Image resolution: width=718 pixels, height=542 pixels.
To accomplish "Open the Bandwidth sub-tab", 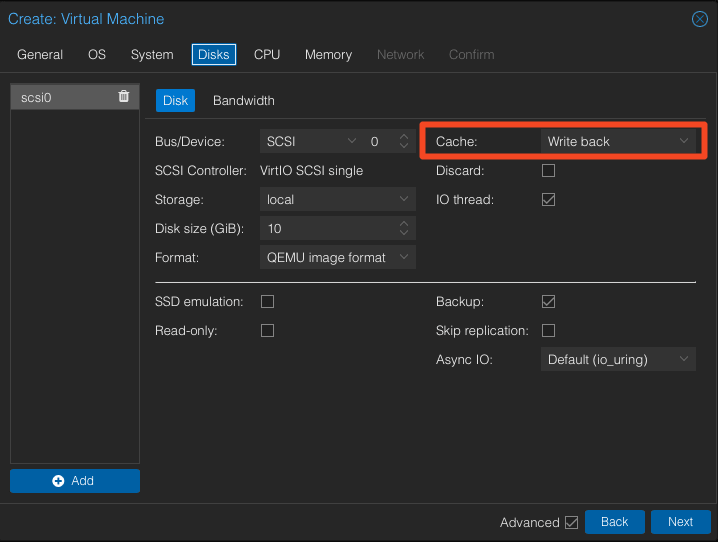I will click(x=243, y=101).
